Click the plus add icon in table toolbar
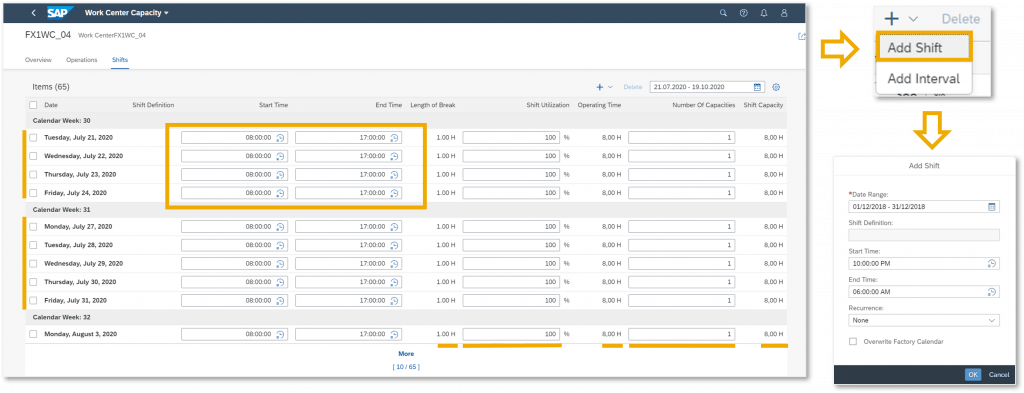This screenshot has height=393, width=1024. (600, 87)
